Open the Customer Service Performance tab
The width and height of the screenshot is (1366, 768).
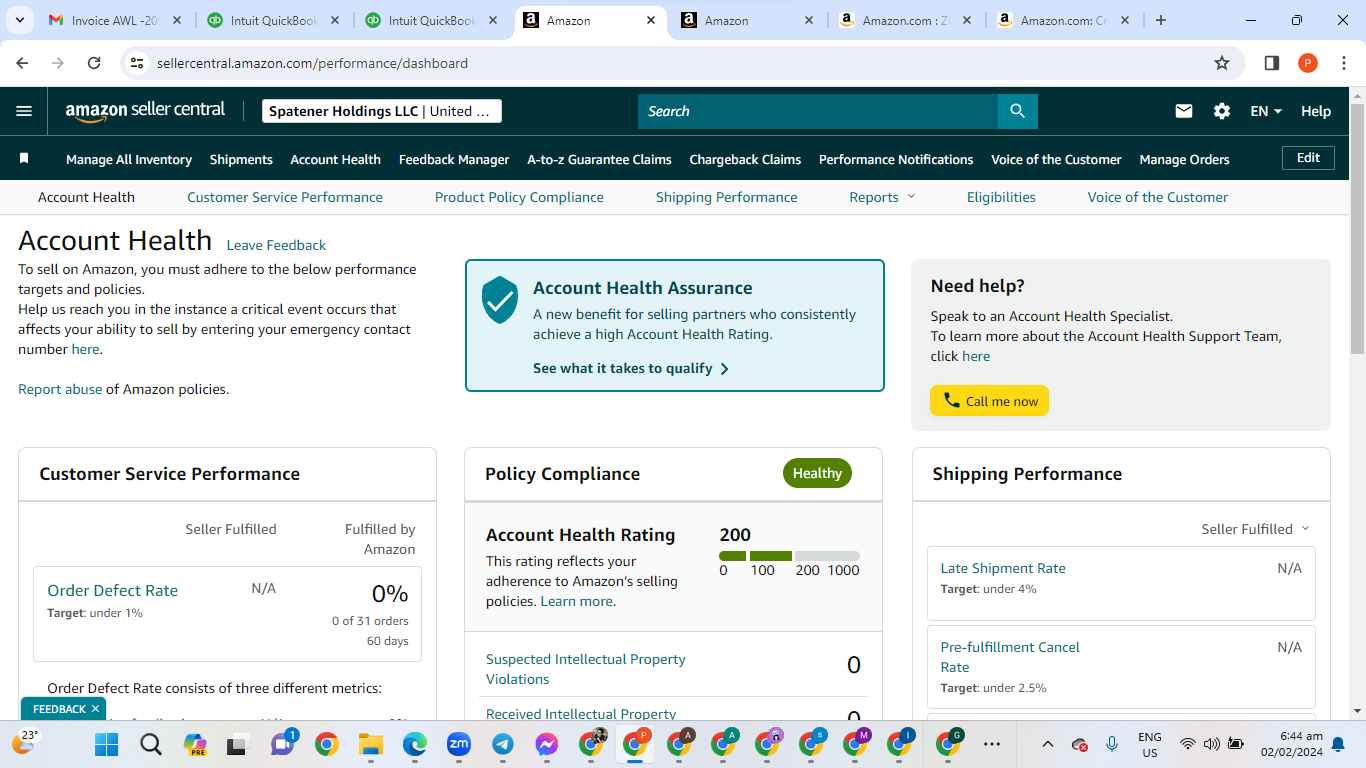point(285,197)
